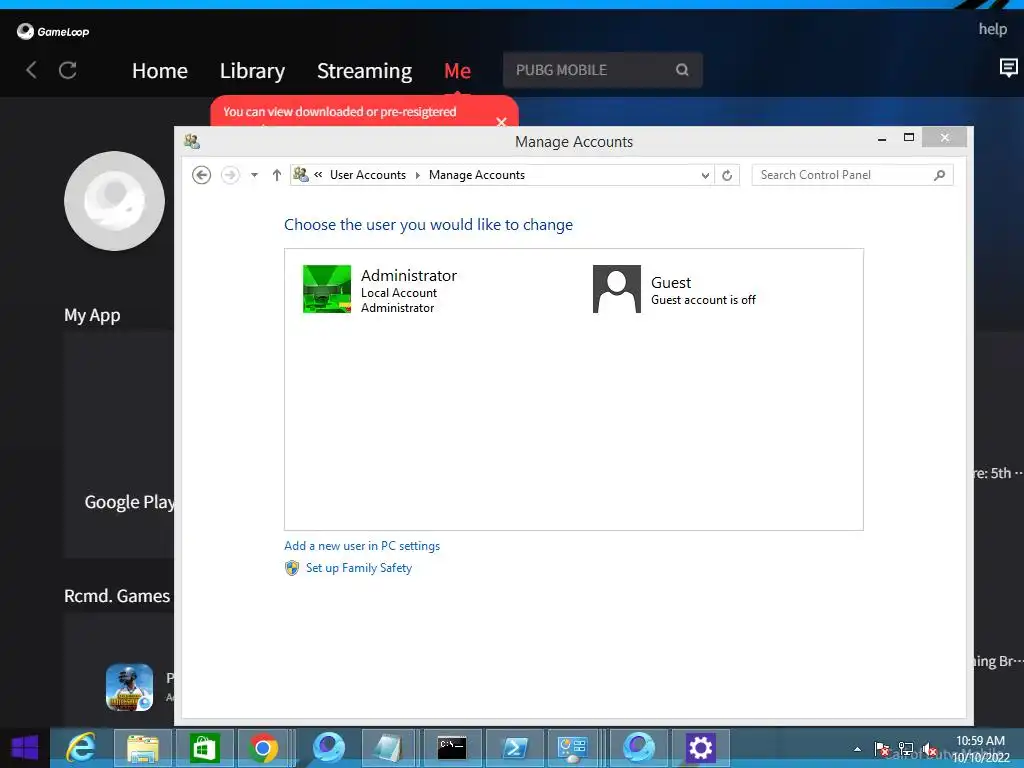The width and height of the screenshot is (1024, 768).
Task: Expand the User Accounts breadcrumb arrow
Action: coord(417,175)
